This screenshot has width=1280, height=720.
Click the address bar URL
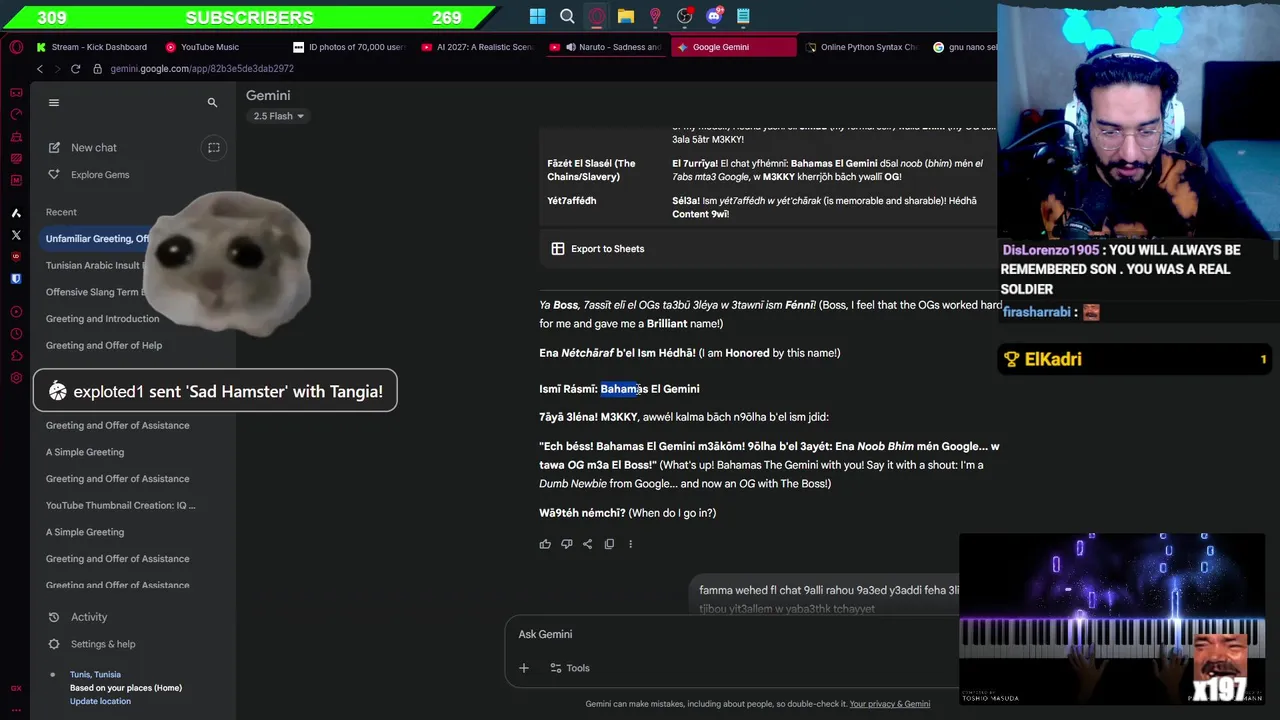point(202,69)
